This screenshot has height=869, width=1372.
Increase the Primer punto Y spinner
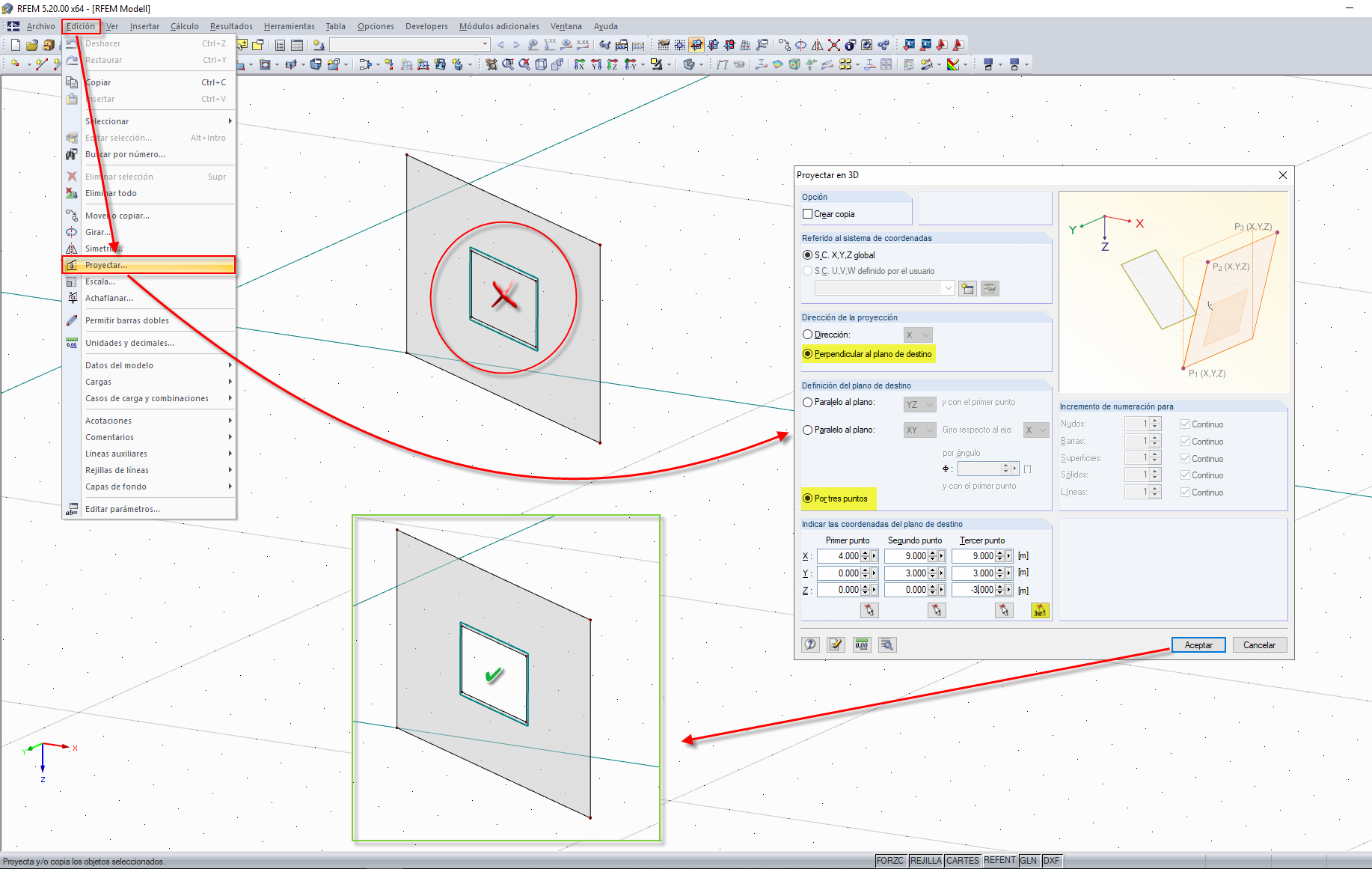(x=866, y=570)
